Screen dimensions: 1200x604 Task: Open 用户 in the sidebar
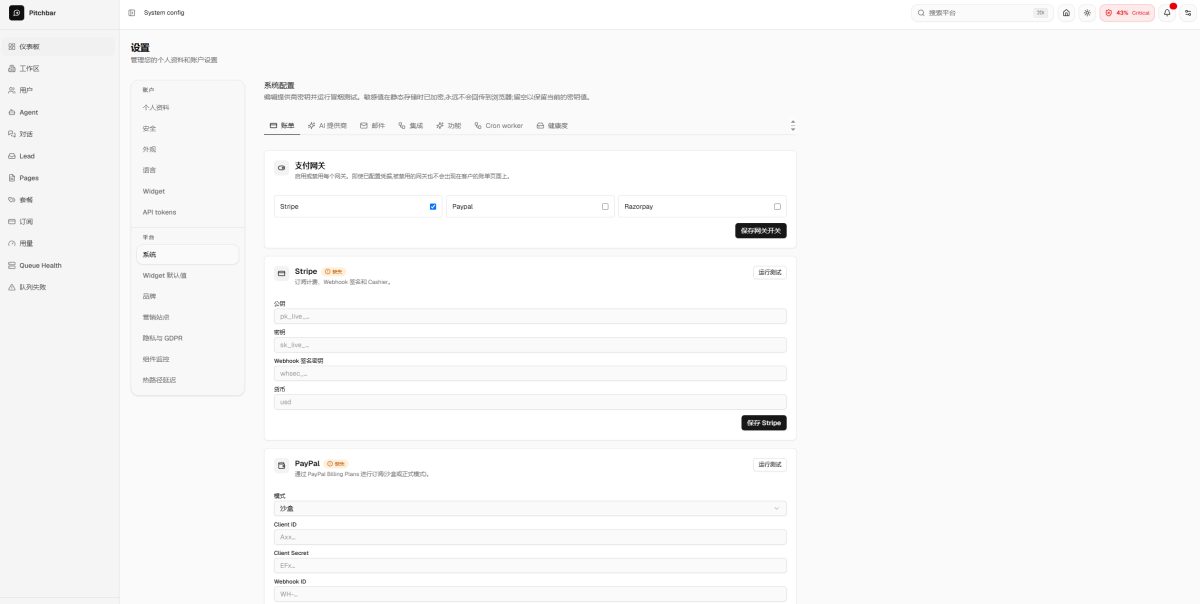click(59, 90)
